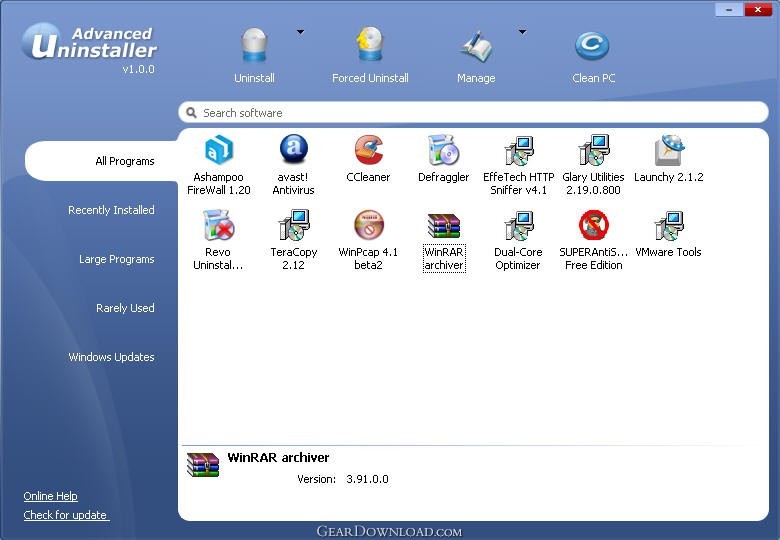
Task: Click the WinRAR icon in the details pane
Action: click(202, 464)
